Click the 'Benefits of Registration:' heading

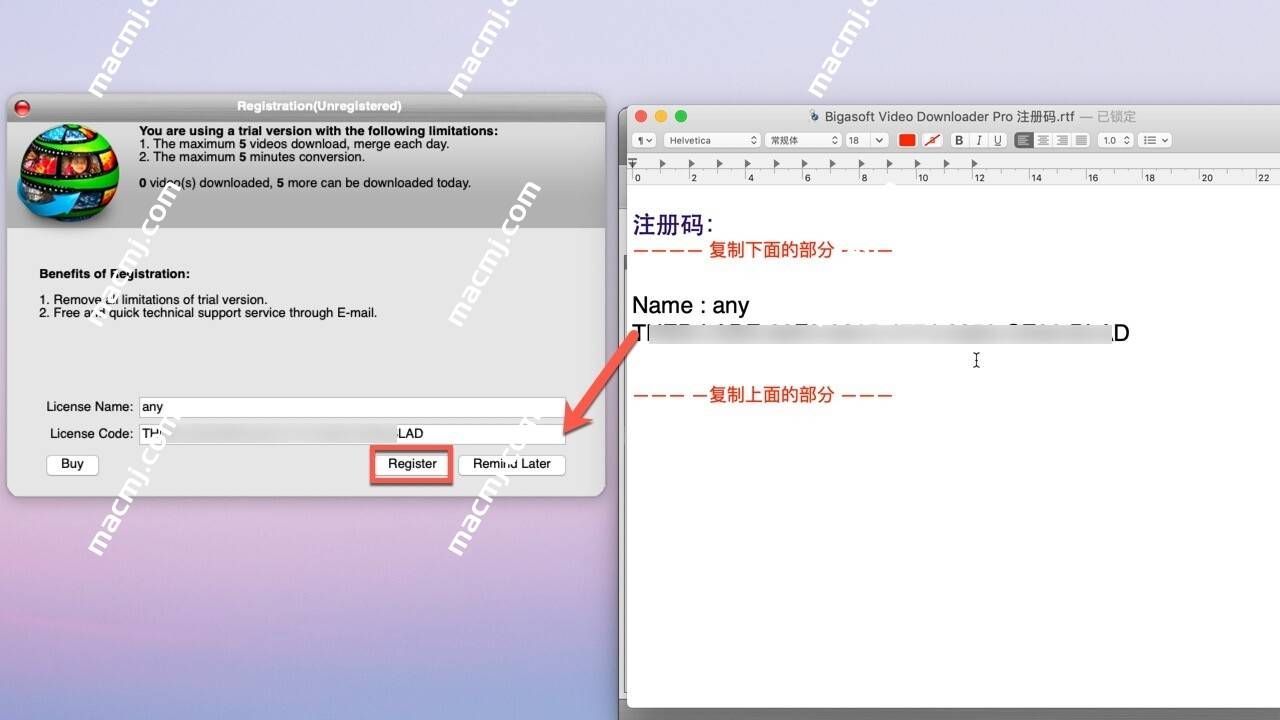coord(114,274)
